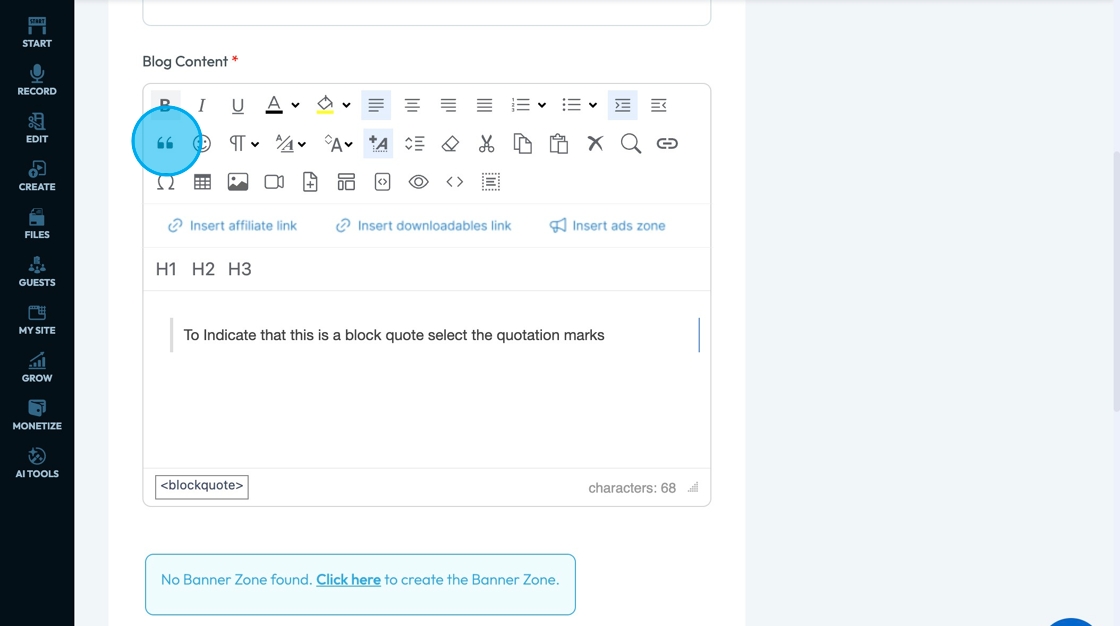This screenshot has height=626, width=1120.
Task: Justify text alignment
Action: pos(484,105)
